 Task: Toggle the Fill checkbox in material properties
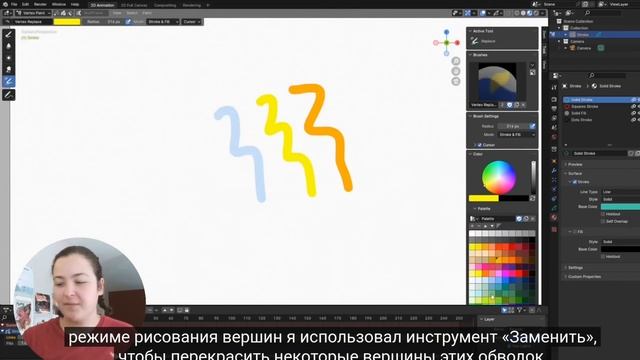[x=575, y=232]
